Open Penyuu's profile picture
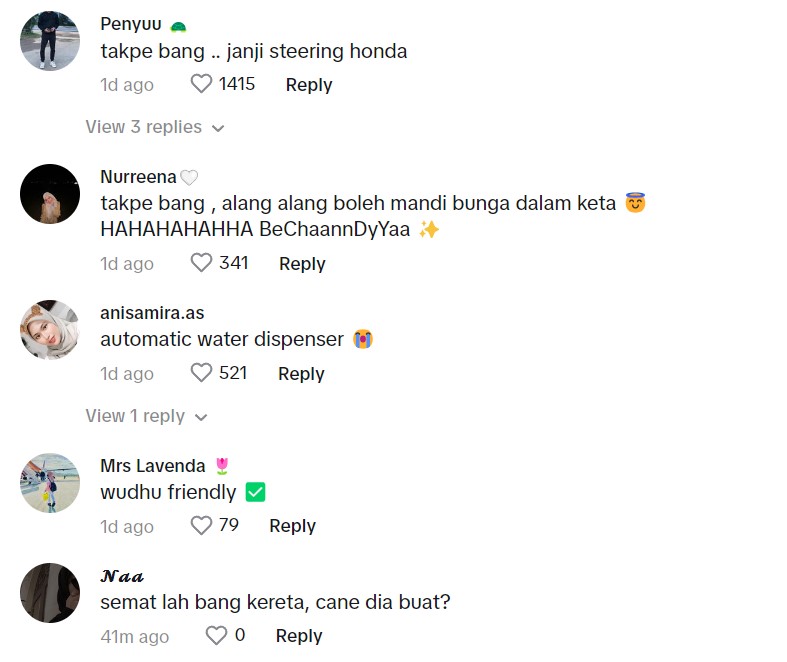Image resolution: width=787 pixels, height=662 pixels. 50,41
